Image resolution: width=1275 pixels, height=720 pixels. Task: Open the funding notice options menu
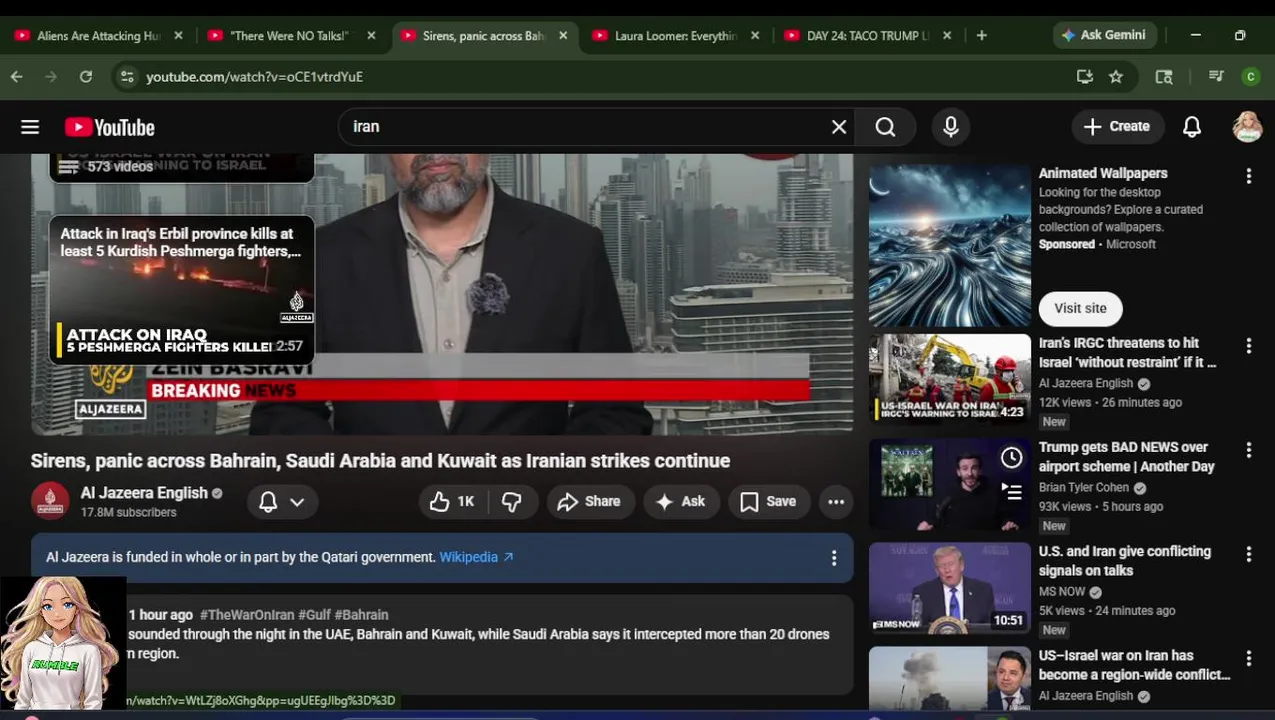click(834, 558)
